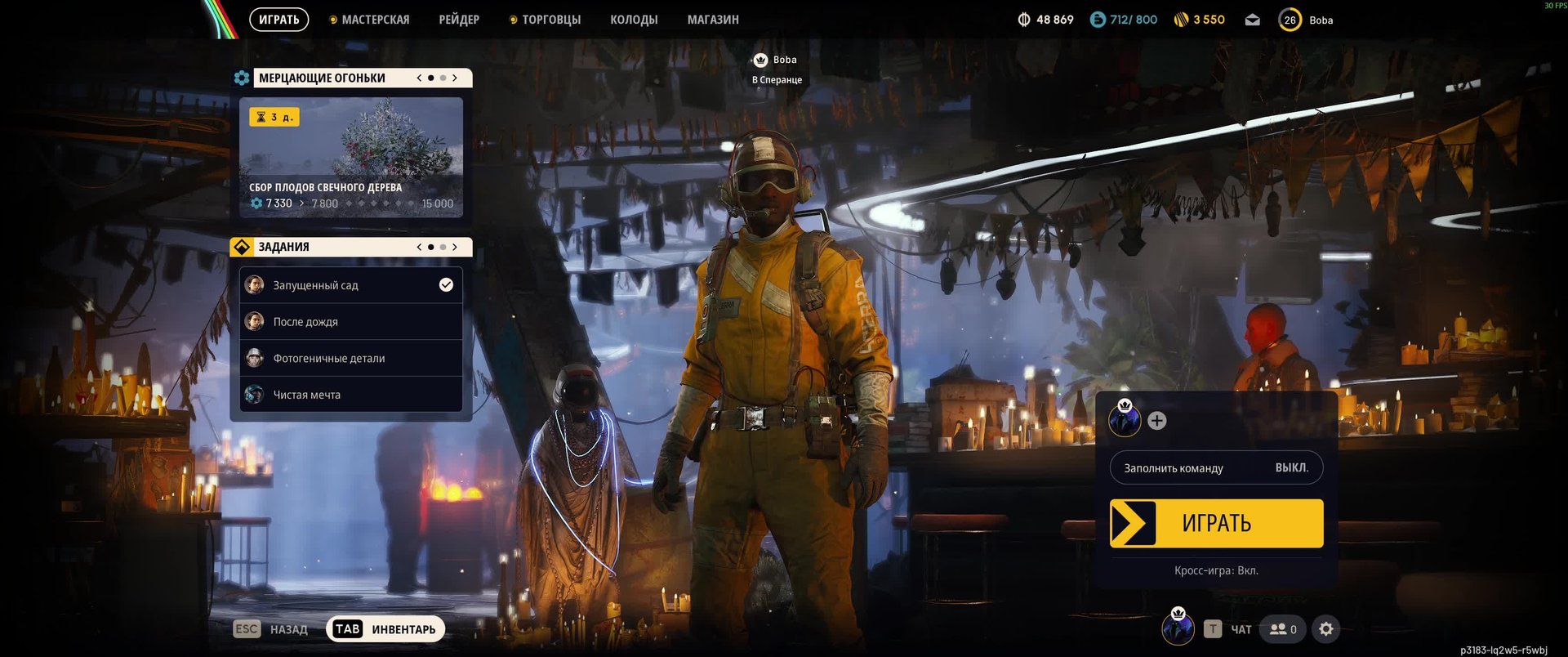Image resolution: width=1568 pixels, height=657 pixels.
Task: Click the yellow diamond icon of Задания panel
Action: (242, 247)
